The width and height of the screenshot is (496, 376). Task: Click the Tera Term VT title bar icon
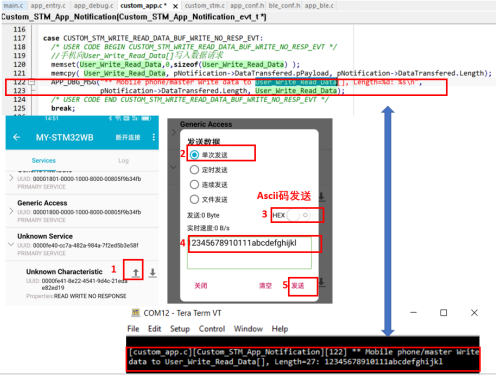136,313
